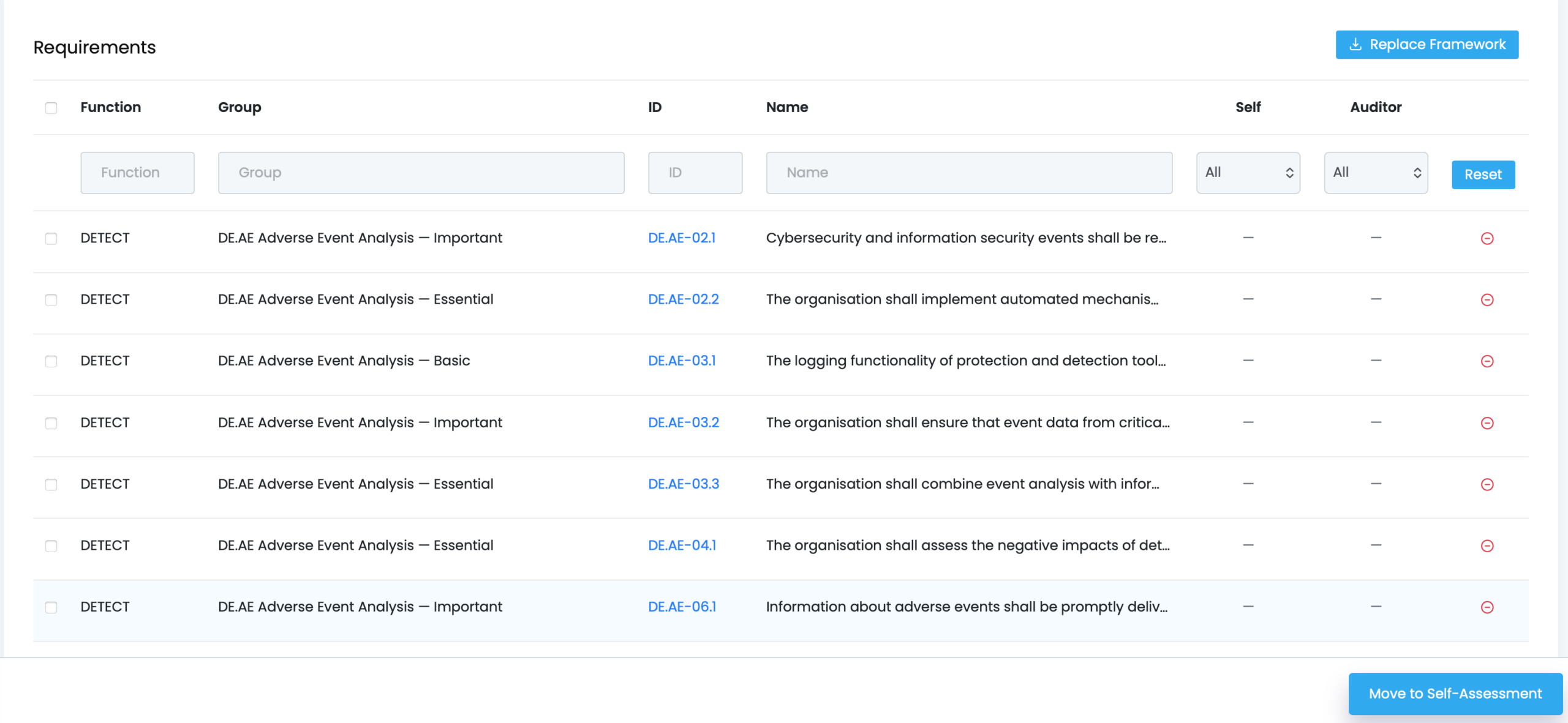Remove requirement DE.AE-03.3 with red minus icon
Image resolution: width=1568 pixels, height=723 pixels.
[x=1487, y=484]
